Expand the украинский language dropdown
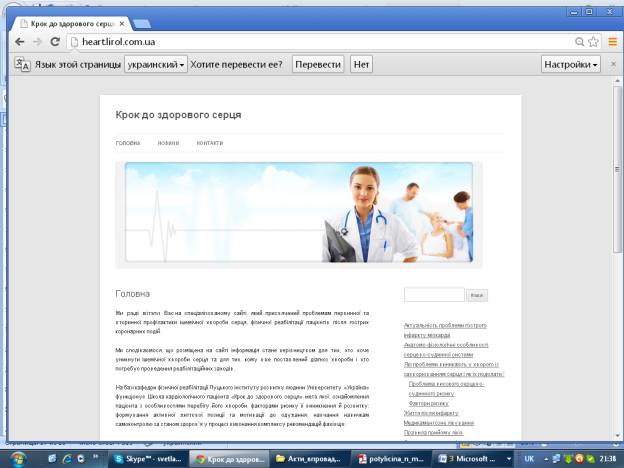The image size is (624, 468). (156, 64)
